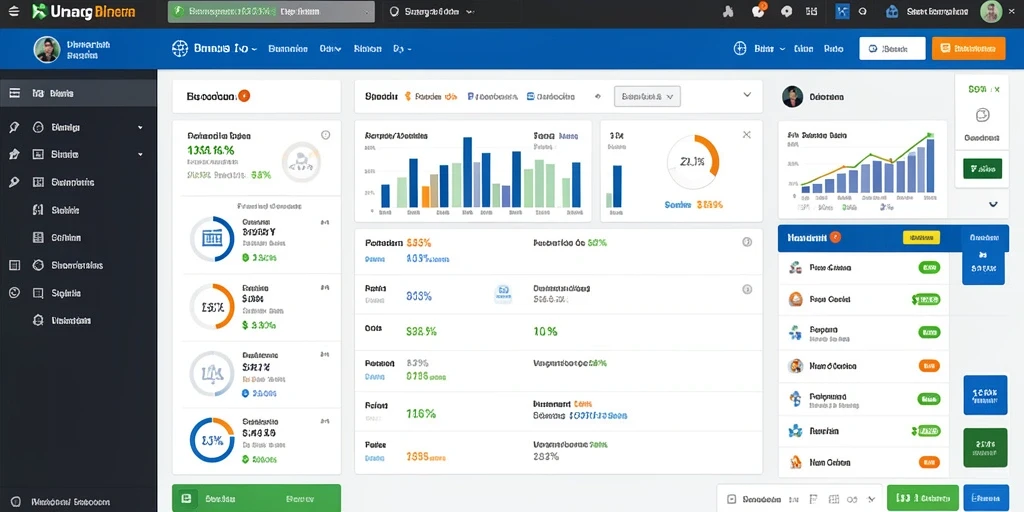Viewport: 1024px width, 512px height.
Task: Click the yellow badge in the blue list header
Action: (x=921, y=238)
